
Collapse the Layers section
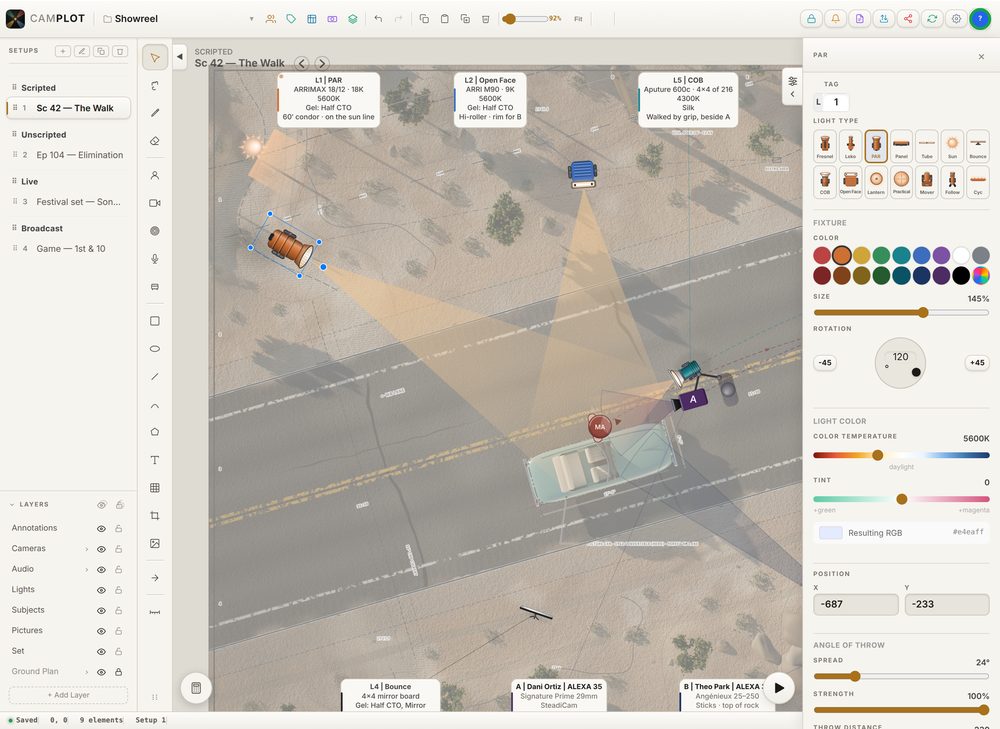point(11,504)
